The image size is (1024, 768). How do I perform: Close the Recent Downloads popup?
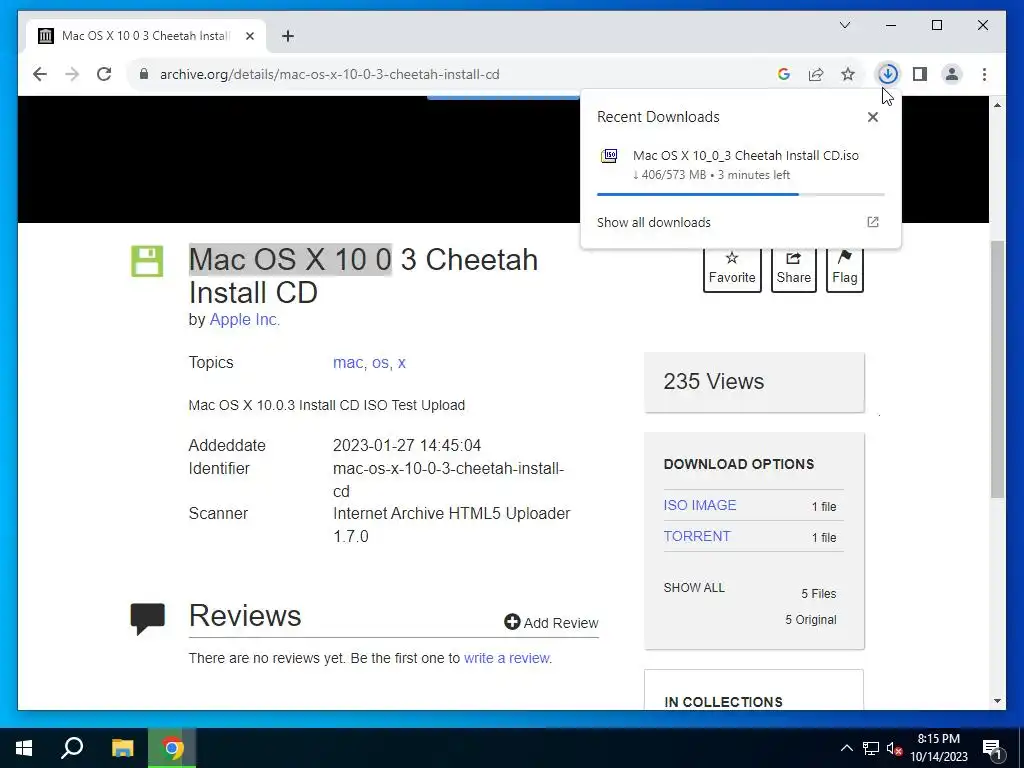[x=872, y=117]
